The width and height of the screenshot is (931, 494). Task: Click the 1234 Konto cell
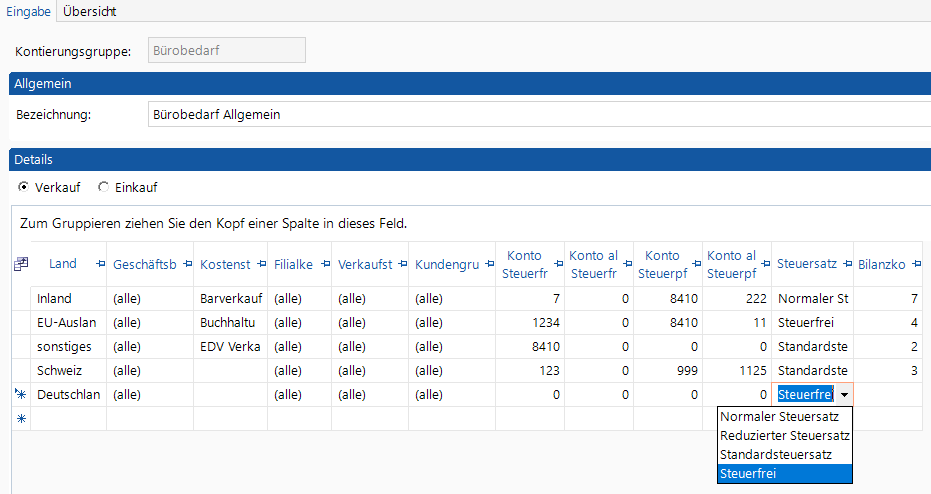[x=530, y=322]
